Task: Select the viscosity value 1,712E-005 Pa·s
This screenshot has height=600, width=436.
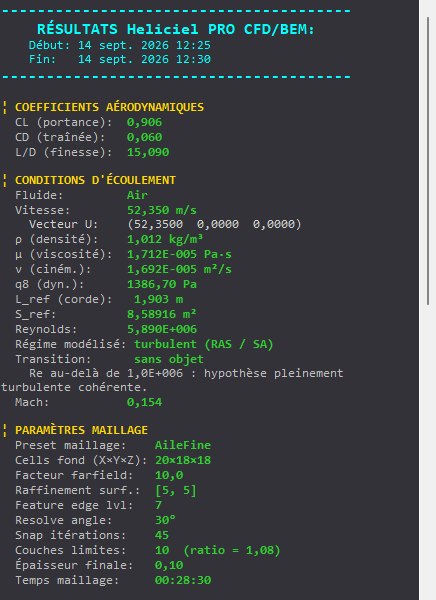Action: [179, 254]
